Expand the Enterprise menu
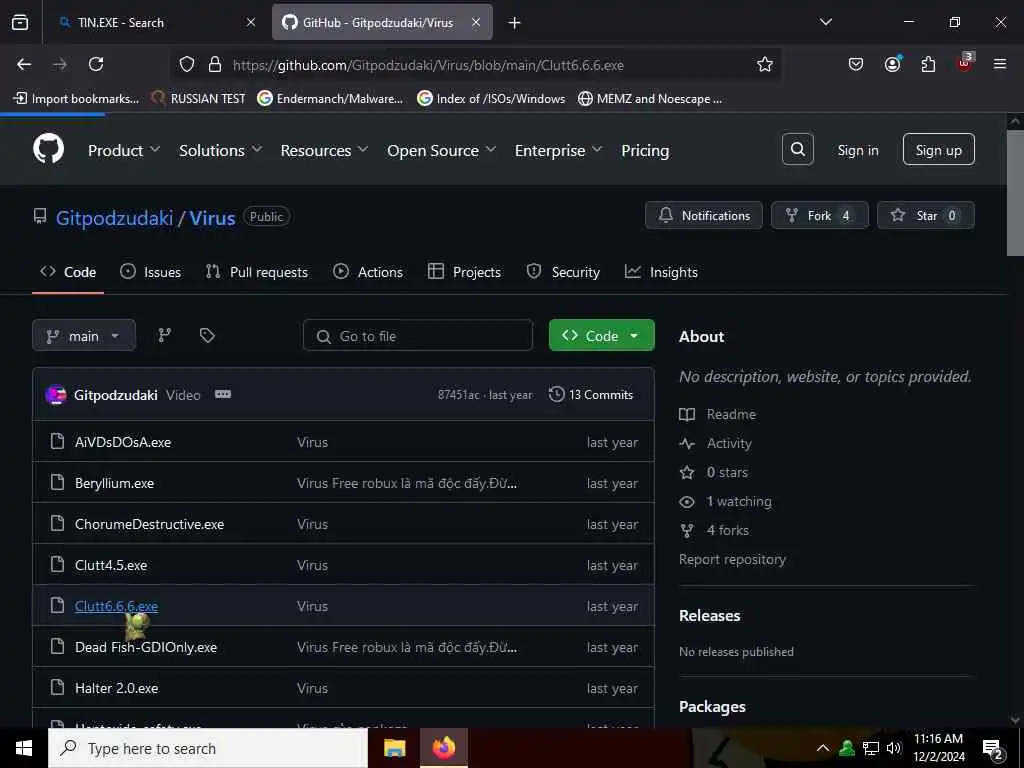The image size is (1024, 768). (558, 150)
